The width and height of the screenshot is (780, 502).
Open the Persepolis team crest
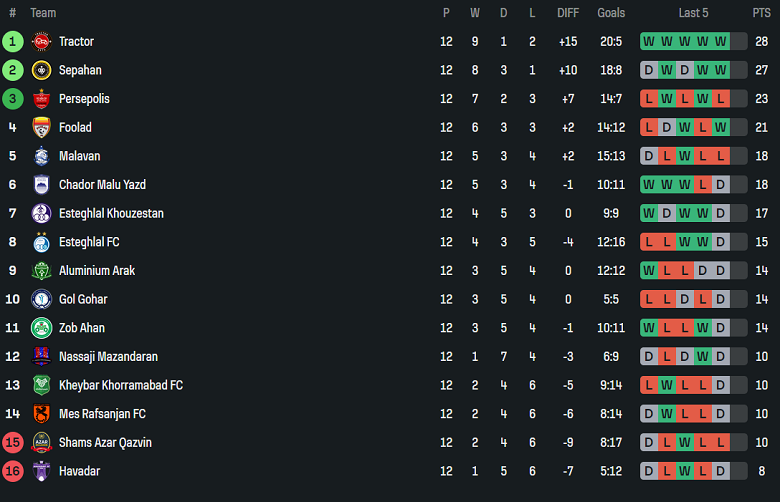coord(41,99)
